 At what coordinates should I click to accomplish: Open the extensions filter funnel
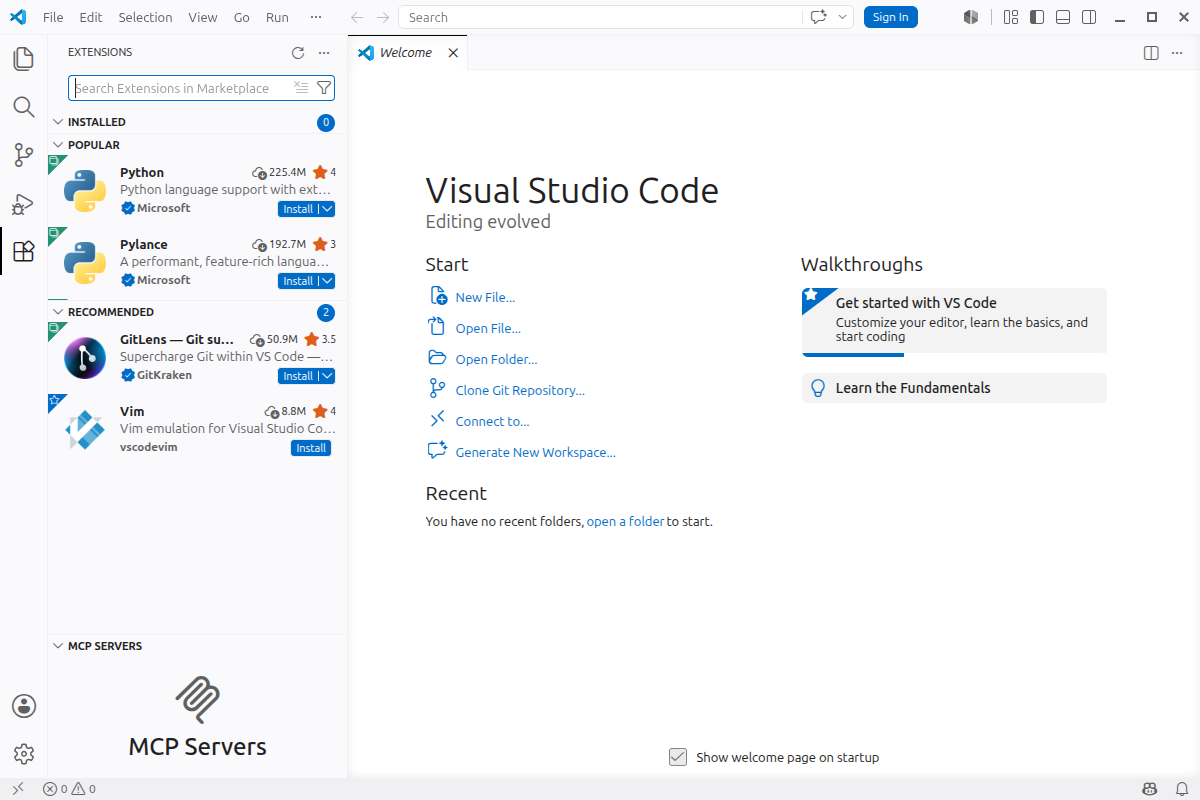click(323, 88)
